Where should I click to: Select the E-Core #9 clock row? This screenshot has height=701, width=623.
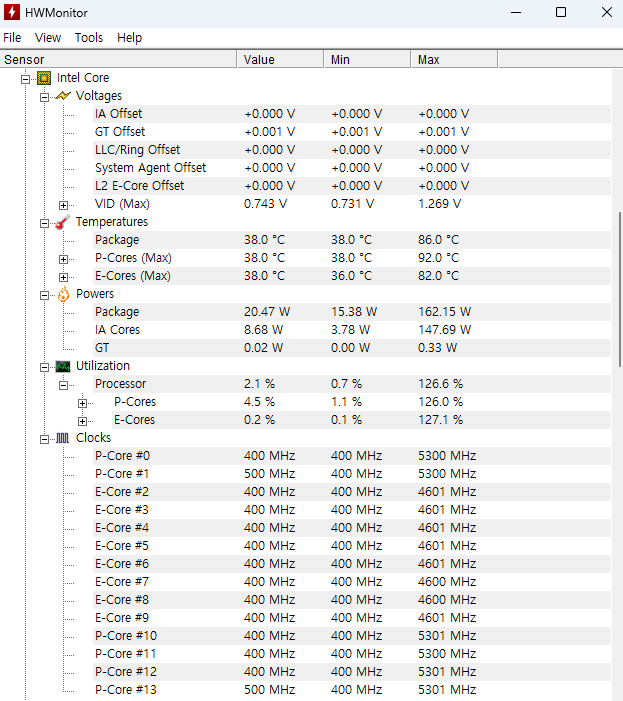[x=352, y=618]
